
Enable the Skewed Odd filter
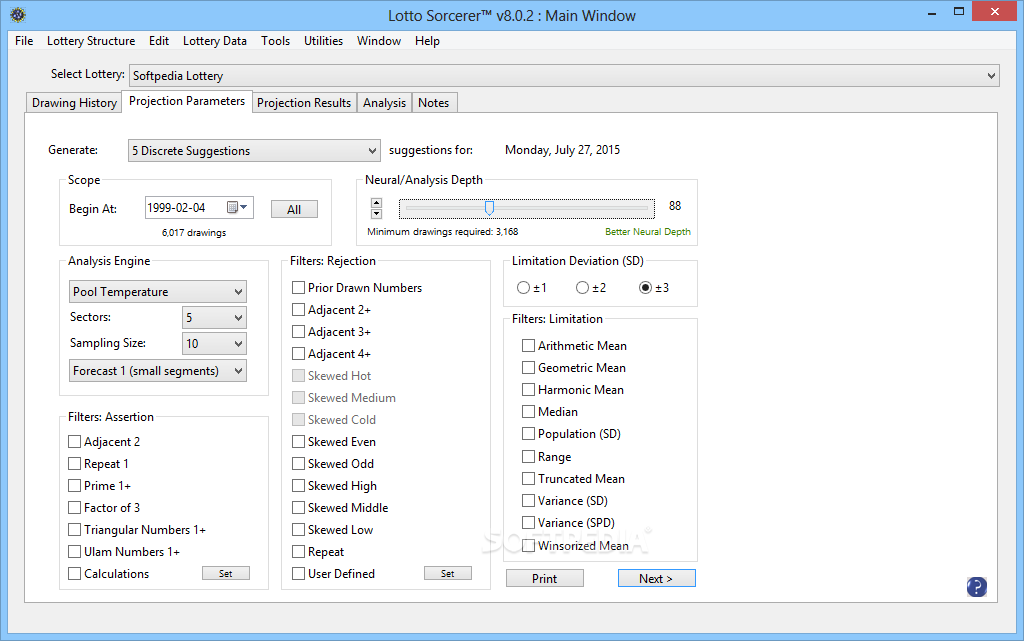[298, 463]
